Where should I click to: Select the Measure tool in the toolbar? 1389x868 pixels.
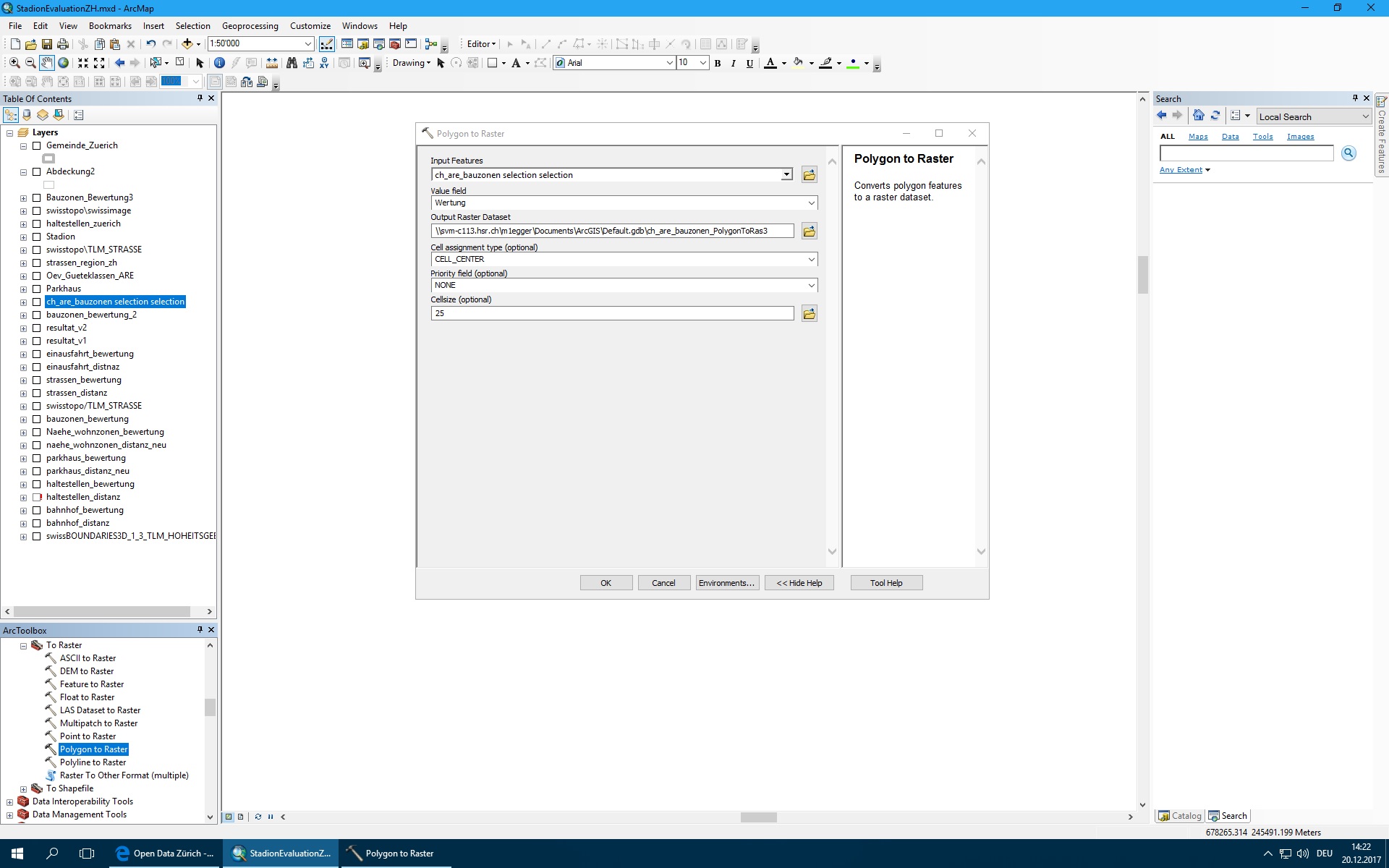(272, 63)
